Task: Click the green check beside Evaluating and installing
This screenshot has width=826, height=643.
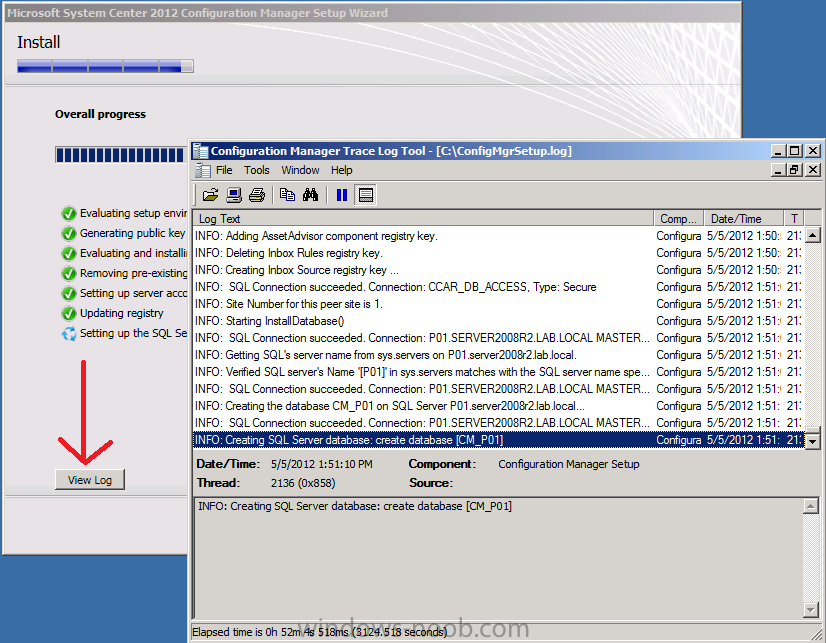Action: 68,253
